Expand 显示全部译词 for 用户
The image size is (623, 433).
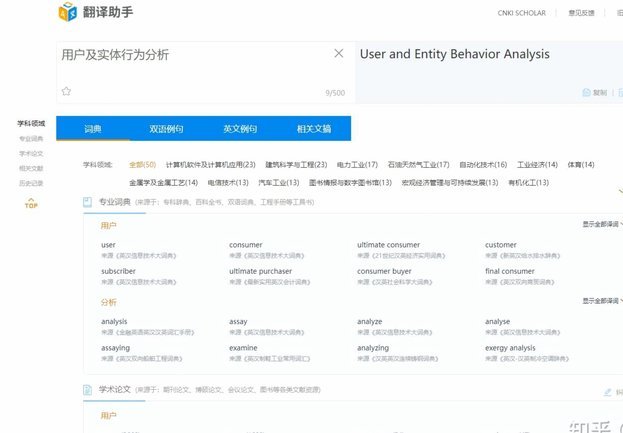(x=602, y=224)
